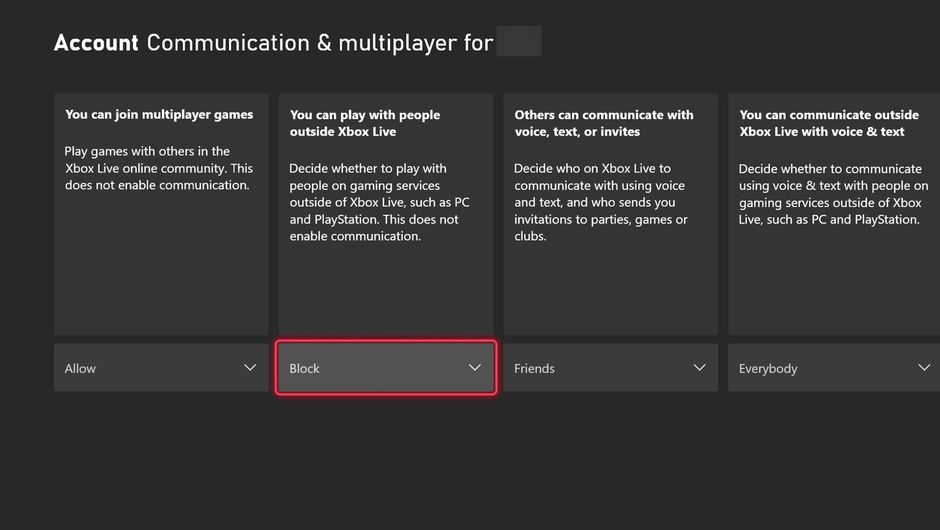Select the "You can join multiplayer games" card title

159,115
